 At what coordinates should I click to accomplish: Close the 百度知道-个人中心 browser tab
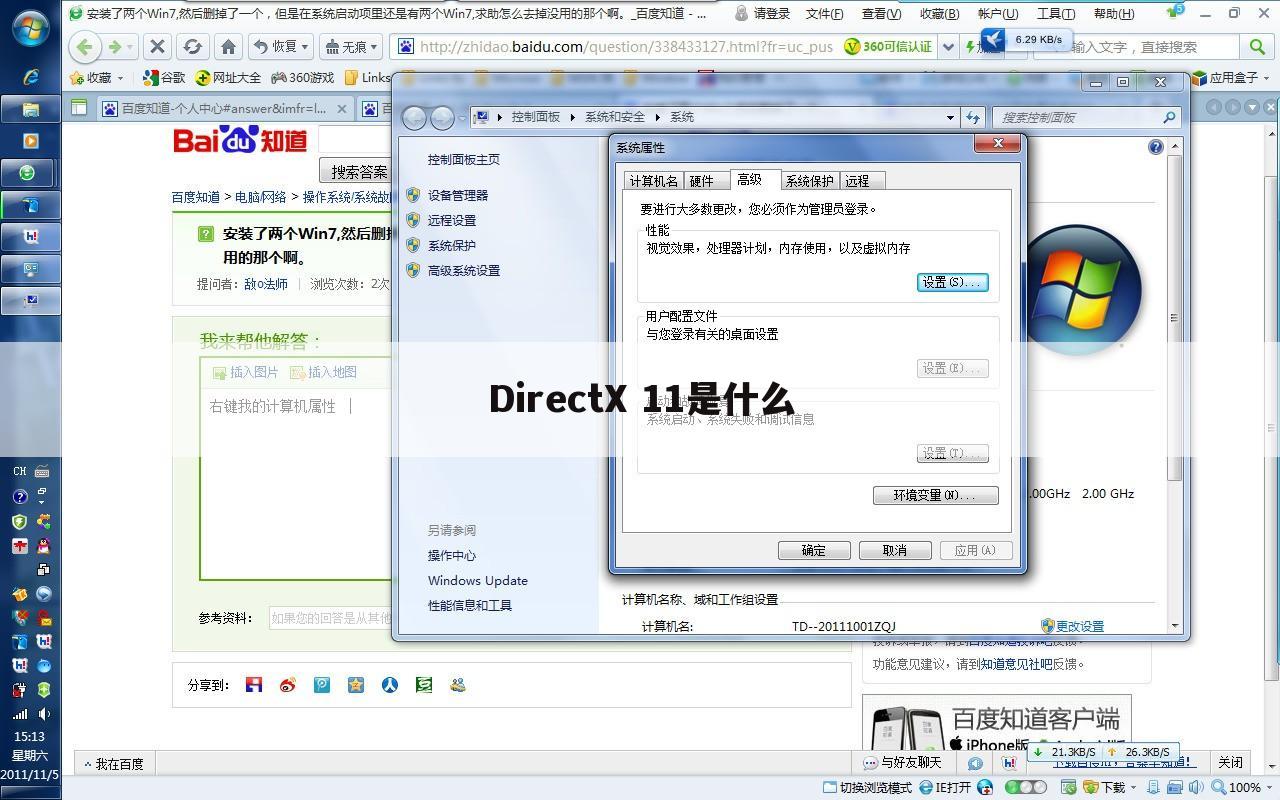point(342,108)
